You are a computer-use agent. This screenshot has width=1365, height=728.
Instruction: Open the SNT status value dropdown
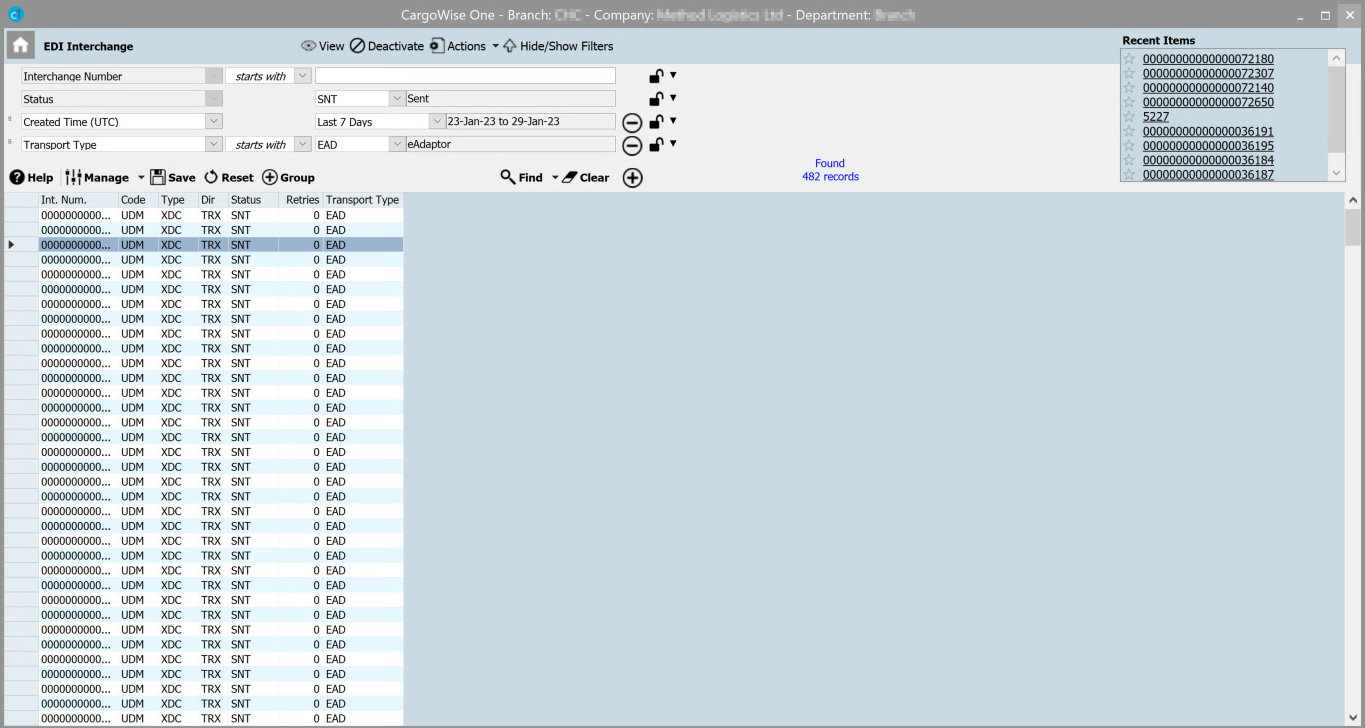397,99
